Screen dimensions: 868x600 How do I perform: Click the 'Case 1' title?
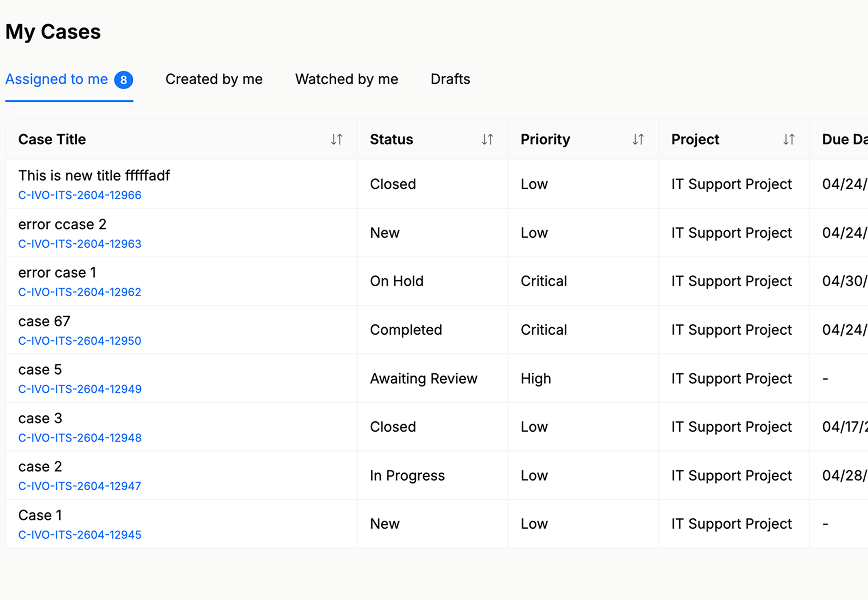(x=40, y=515)
